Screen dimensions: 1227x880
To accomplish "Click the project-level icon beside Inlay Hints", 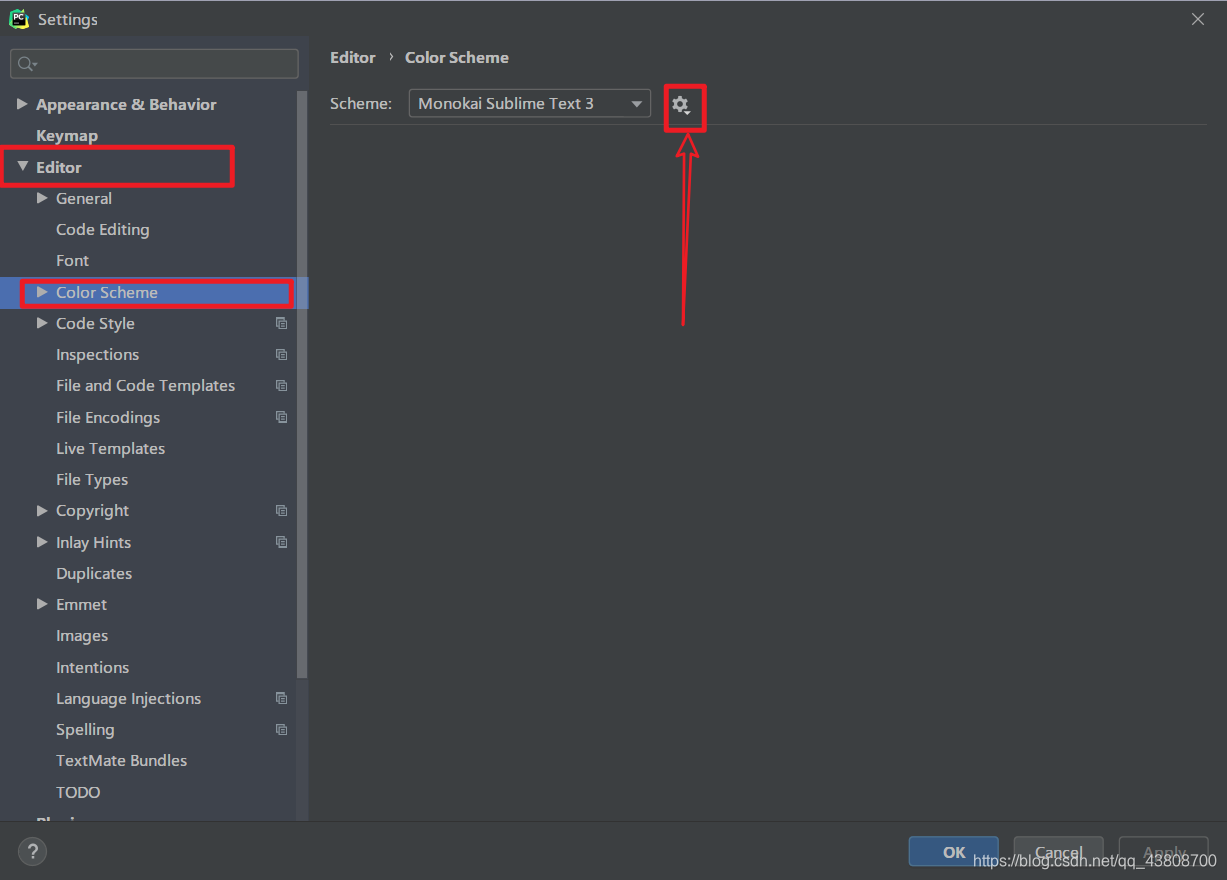I will [282, 542].
